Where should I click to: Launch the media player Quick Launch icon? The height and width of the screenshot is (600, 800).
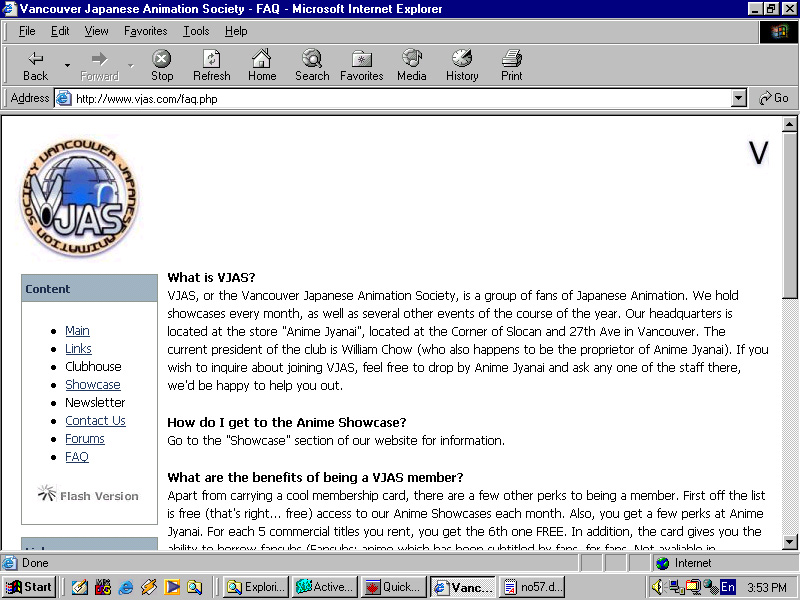click(x=172, y=587)
